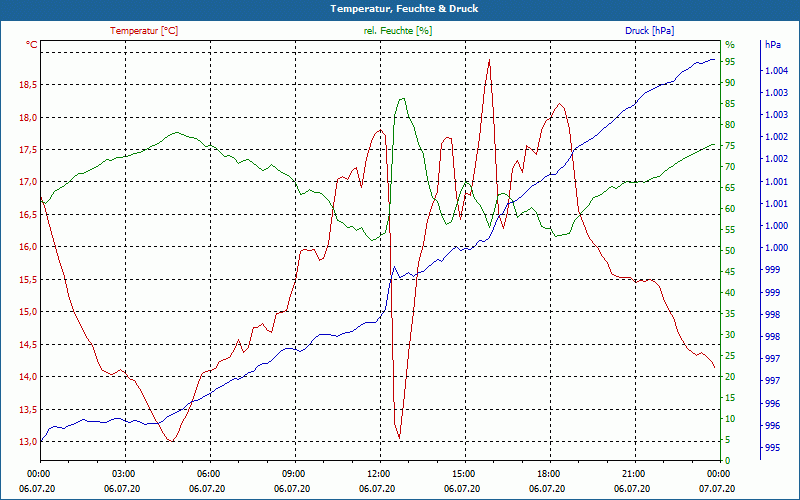Click green humidity axis value '25'
Viewport: 800px width, 500px height.
pyautogui.click(x=730, y=356)
